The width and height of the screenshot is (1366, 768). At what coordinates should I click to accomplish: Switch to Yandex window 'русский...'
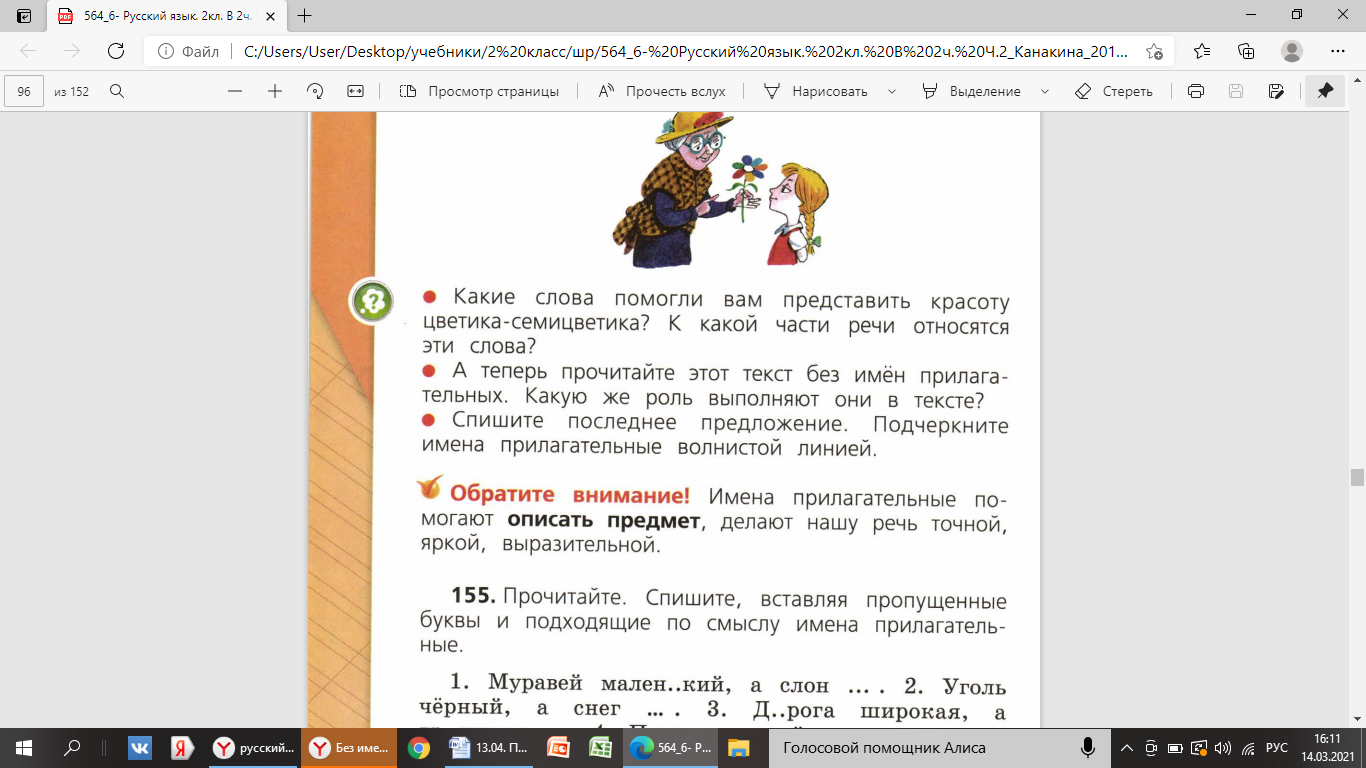(254, 747)
